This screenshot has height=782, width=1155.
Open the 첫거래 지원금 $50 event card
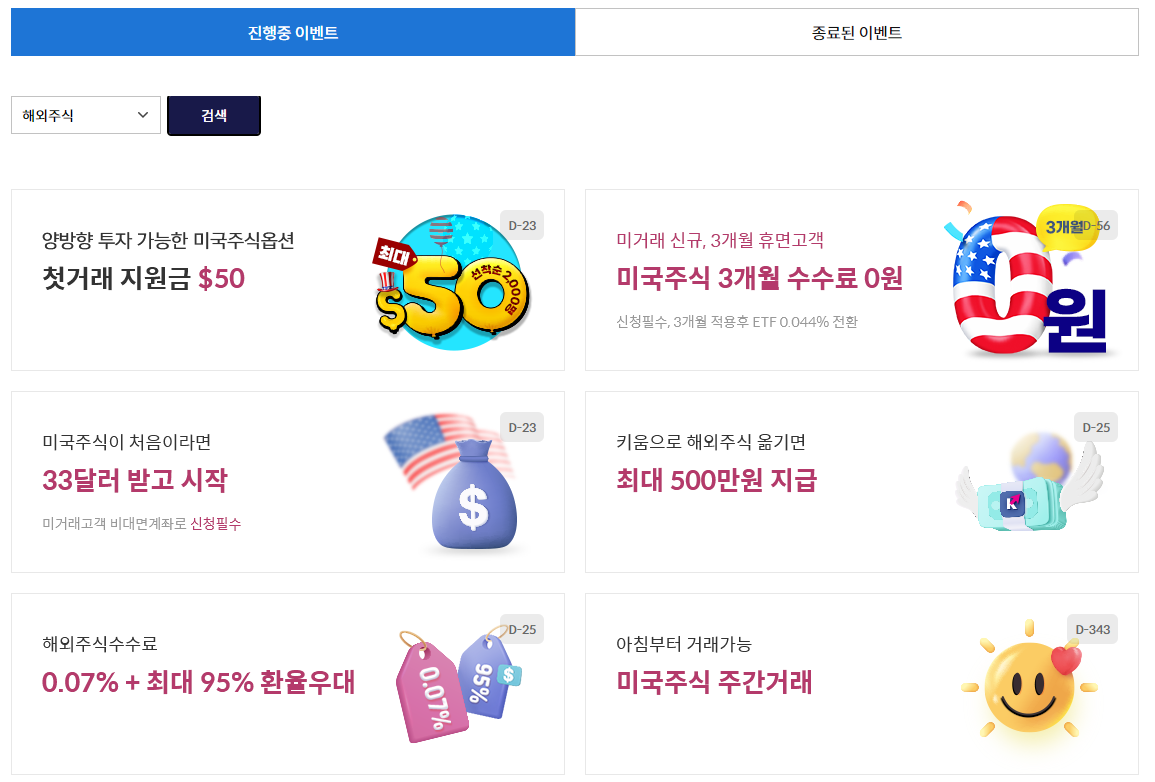pyautogui.click(x=288, y=278)
